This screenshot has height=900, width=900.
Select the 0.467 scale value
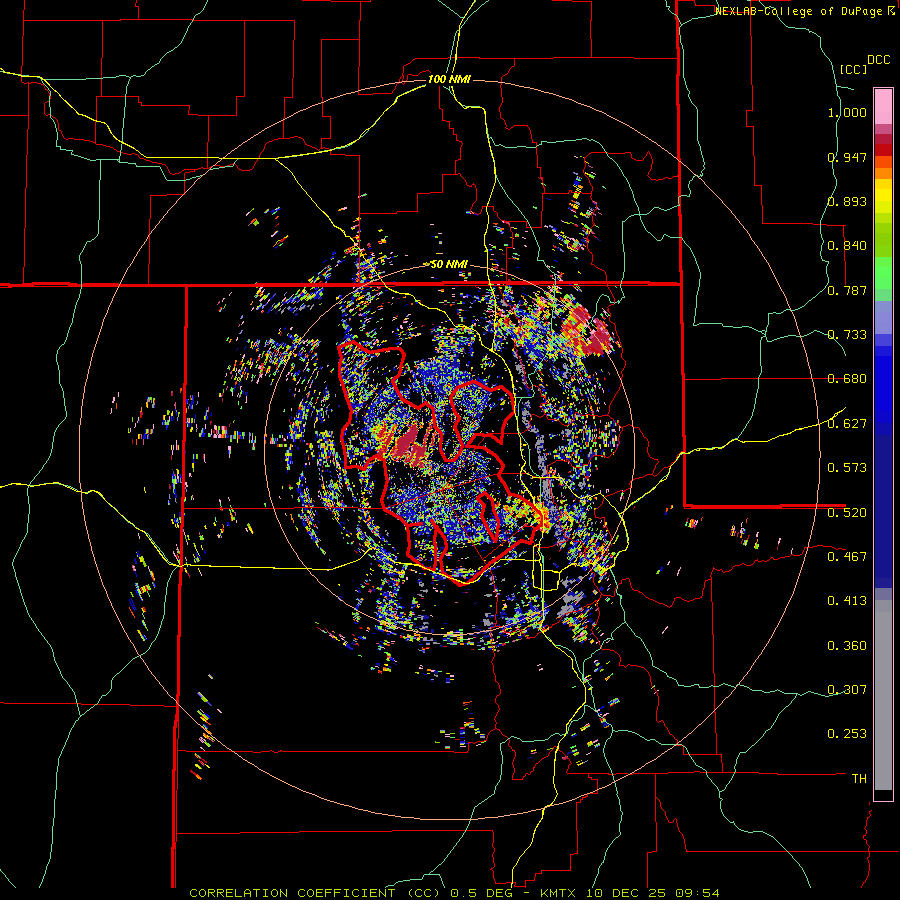click(847, 557)
